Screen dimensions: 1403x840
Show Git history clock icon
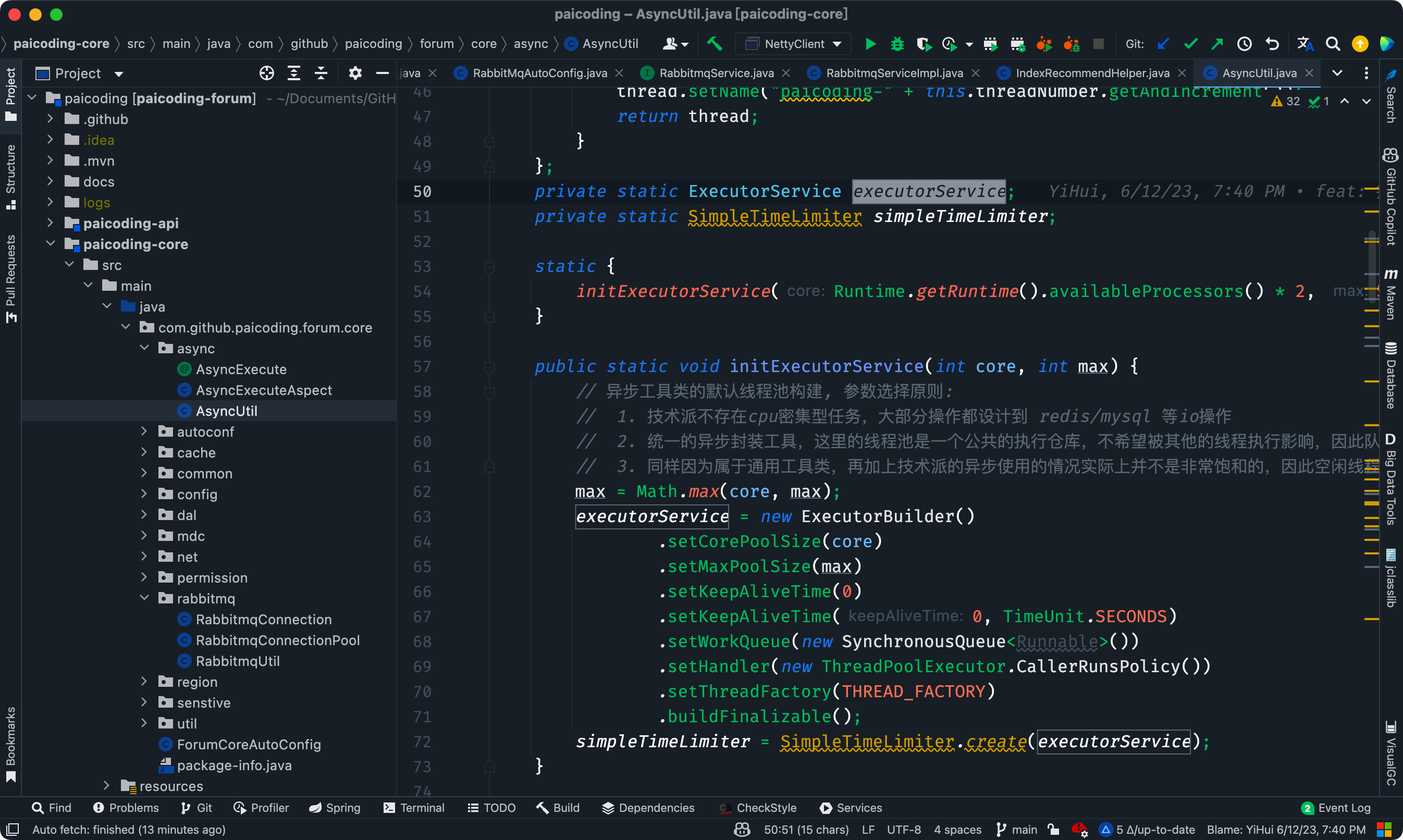1244,44
